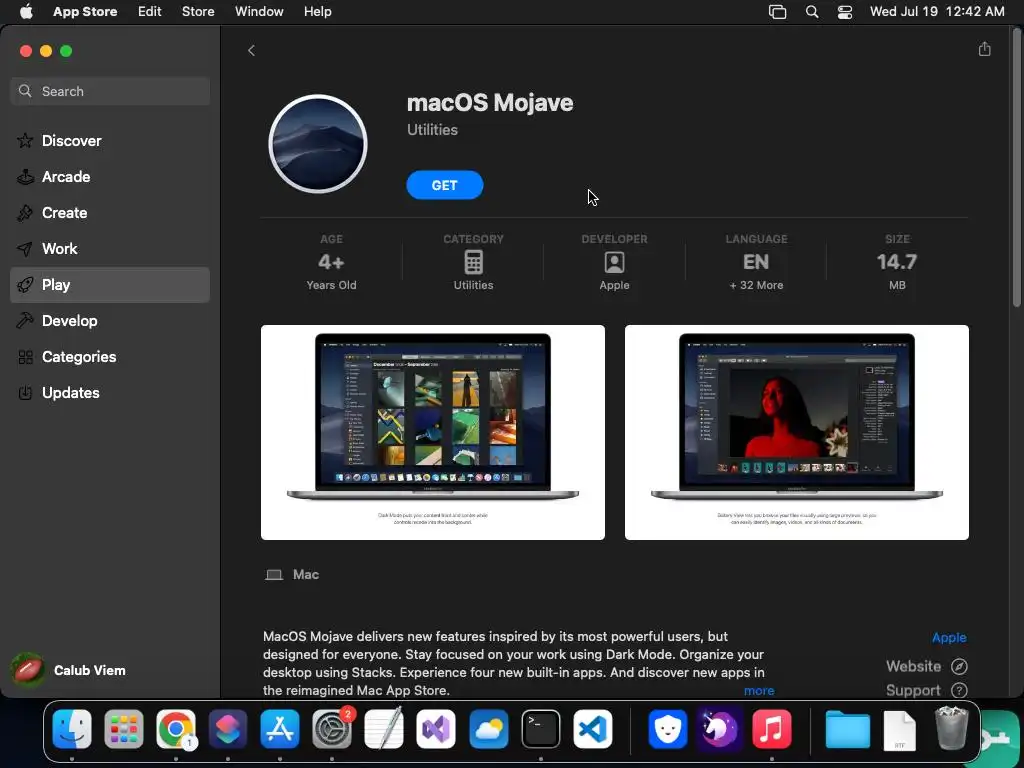The width and height of the screenshot is (1024, 768).
Task: Open the blue folder in the Dock
Action: pos(848,729)
